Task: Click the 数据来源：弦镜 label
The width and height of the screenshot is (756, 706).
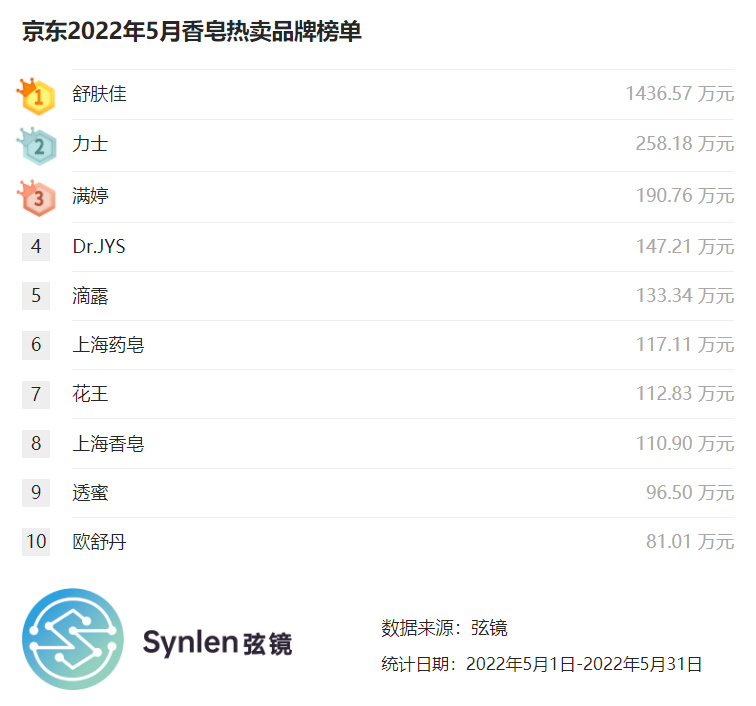Action: (x=444, y=628)
